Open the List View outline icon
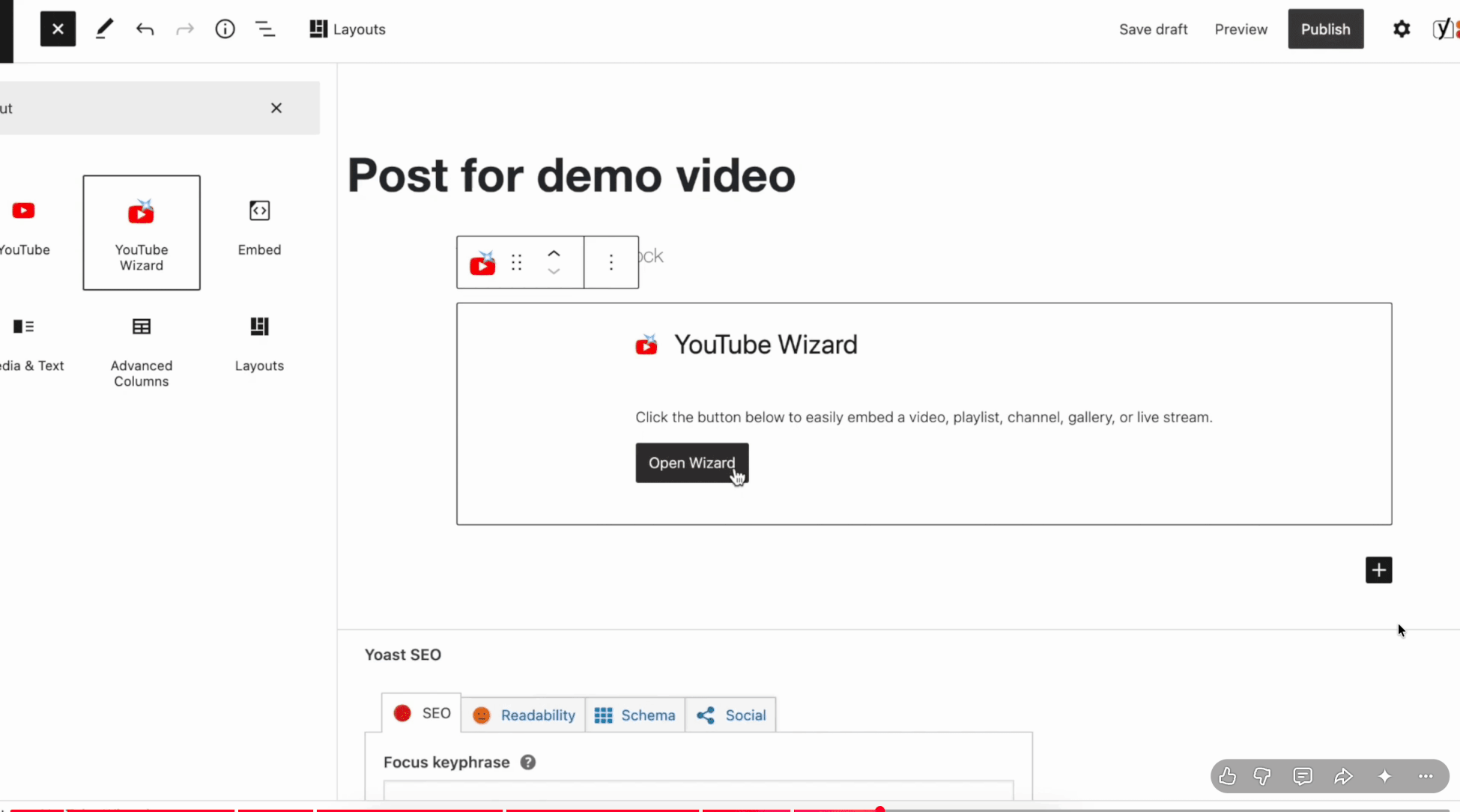Image resolution: width=1460 pixels, height=812 pixels. [265, 29]
